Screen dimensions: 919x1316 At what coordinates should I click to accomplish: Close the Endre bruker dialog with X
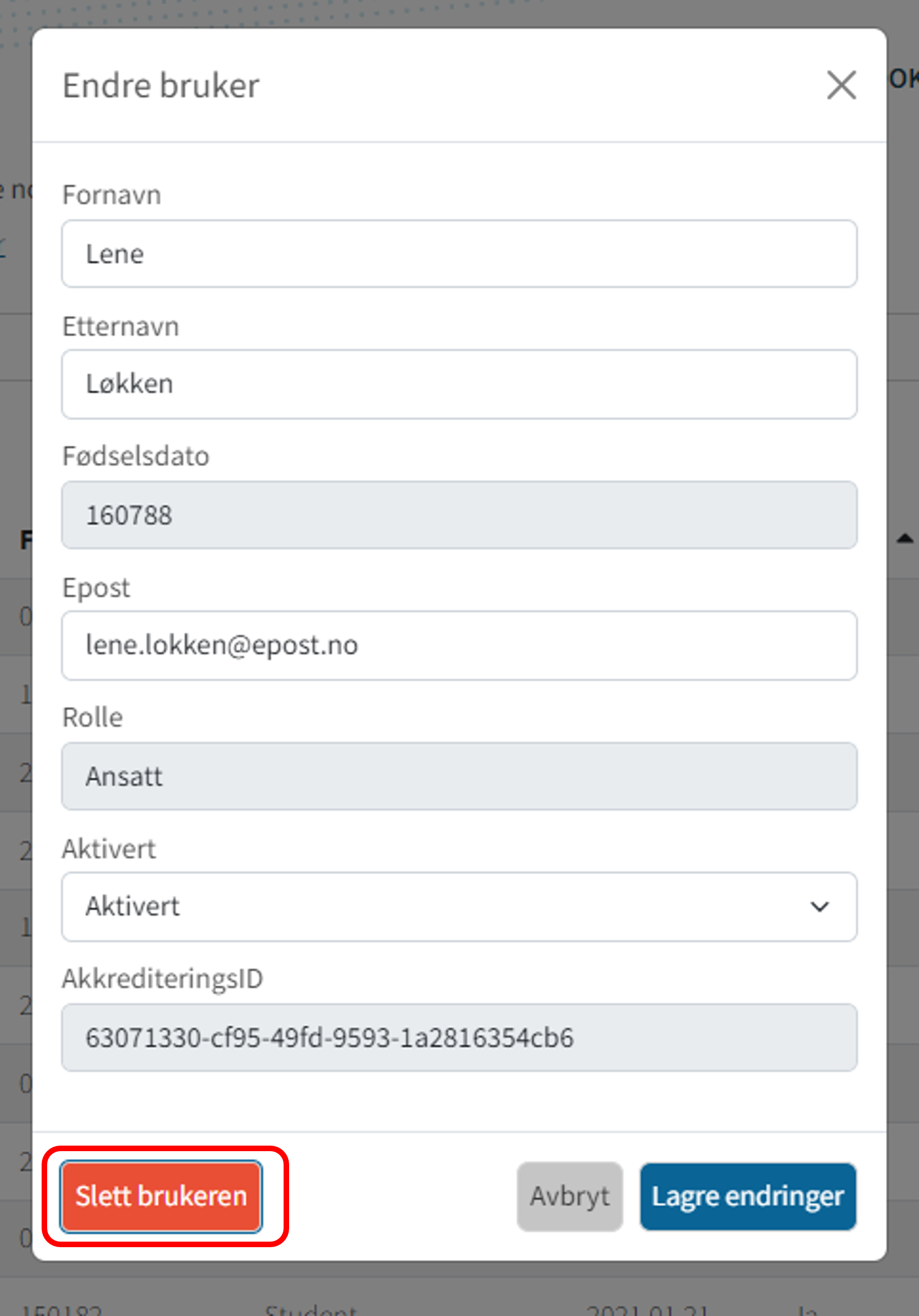coord(841,85)
